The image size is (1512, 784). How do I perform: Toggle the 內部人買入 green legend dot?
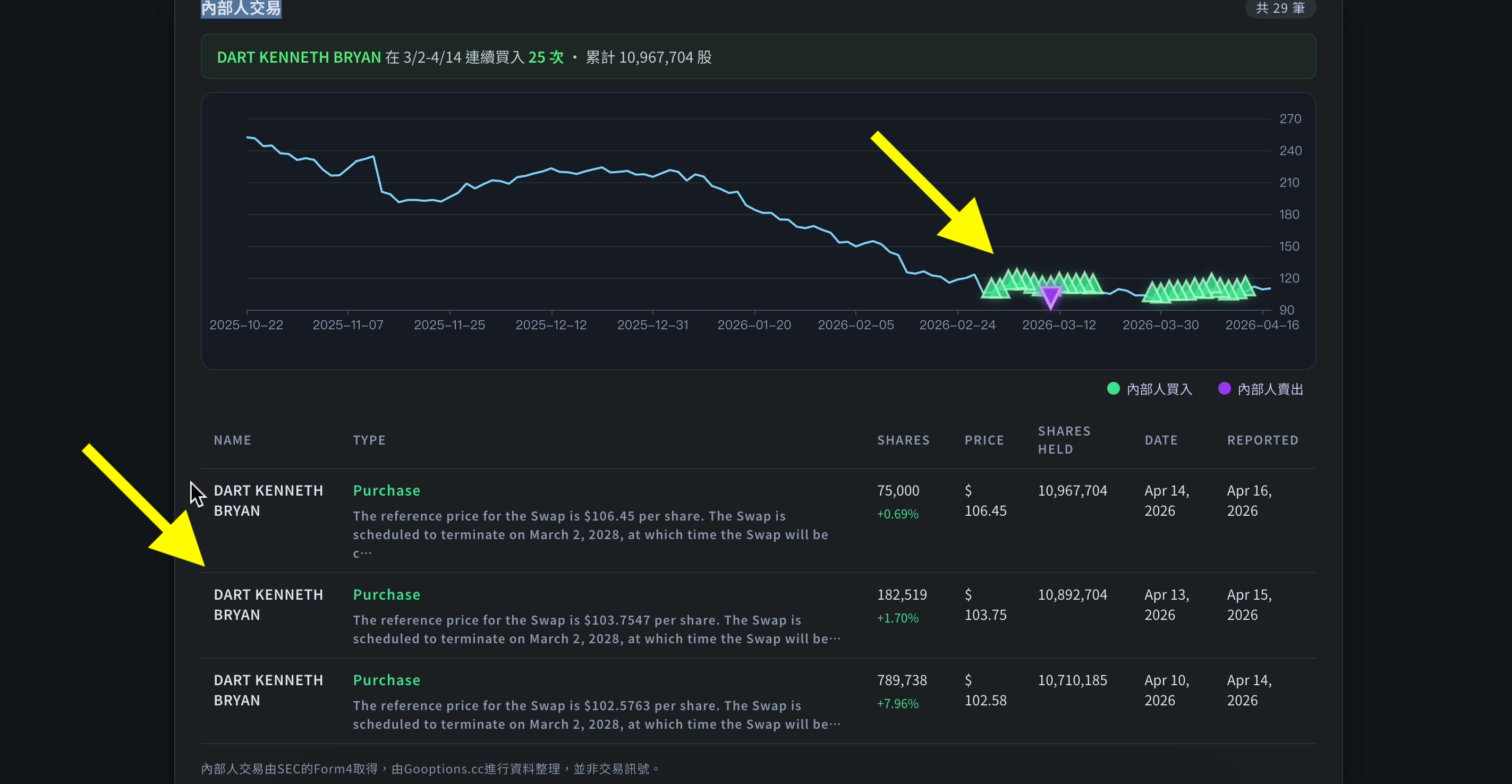tap(1113, 388)
